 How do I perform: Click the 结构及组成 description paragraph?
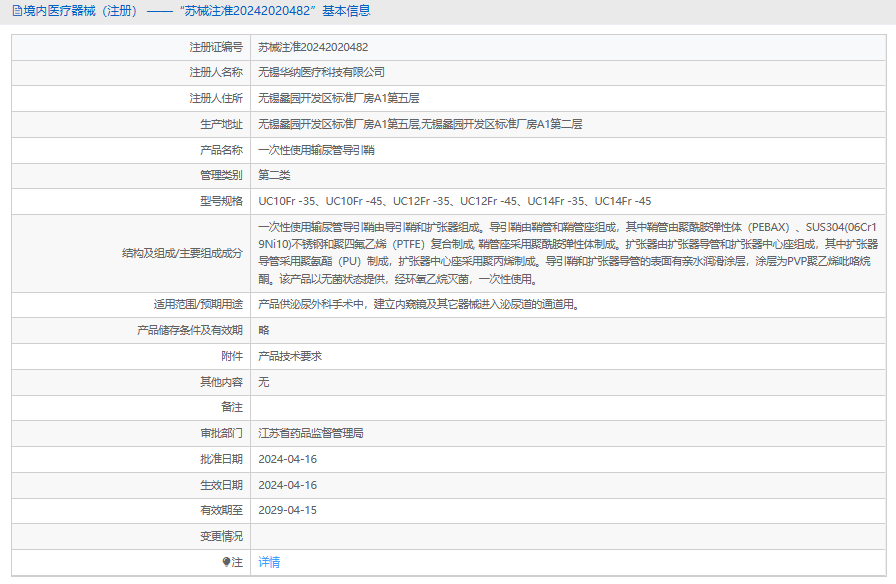tap(567, 253)
